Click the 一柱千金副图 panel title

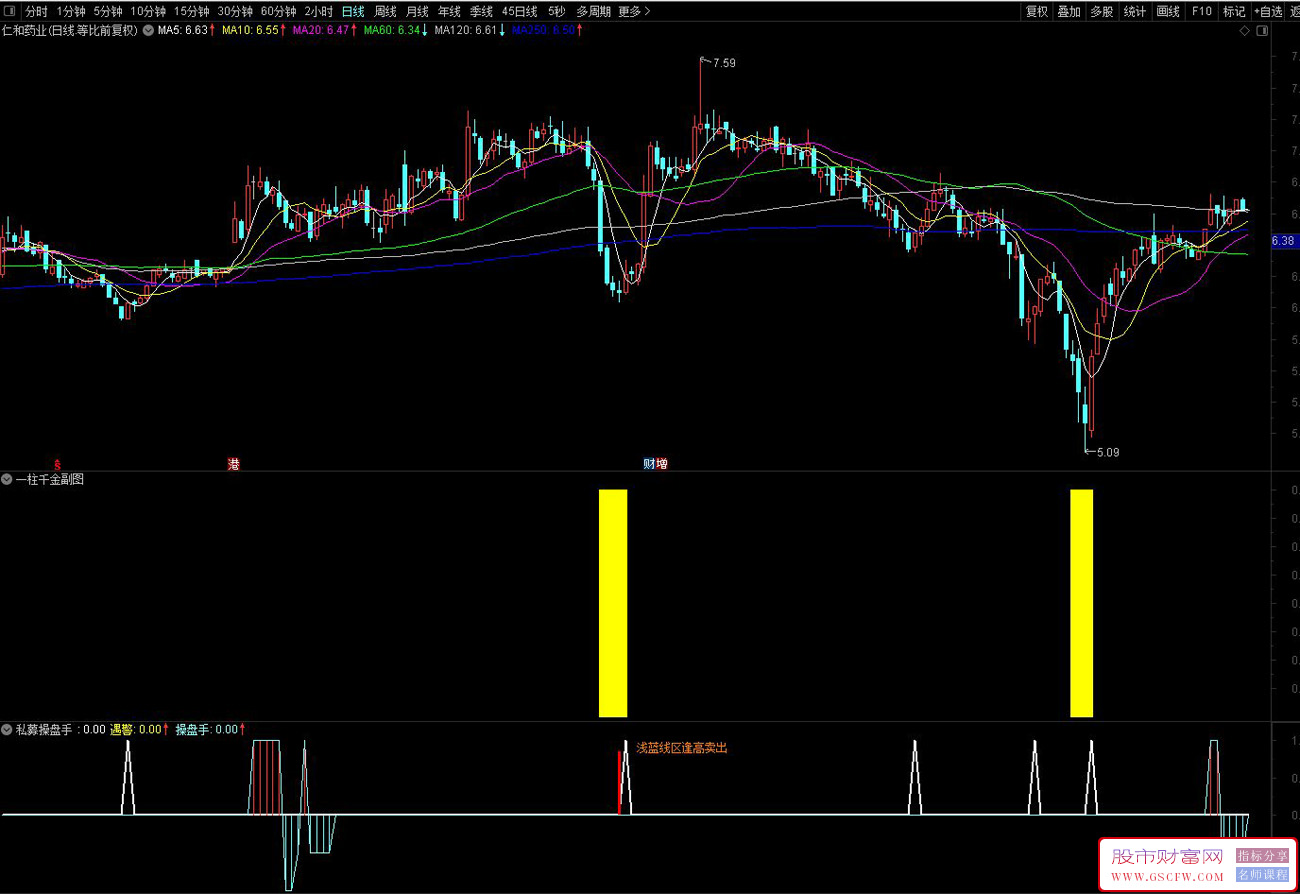(50, 480)
